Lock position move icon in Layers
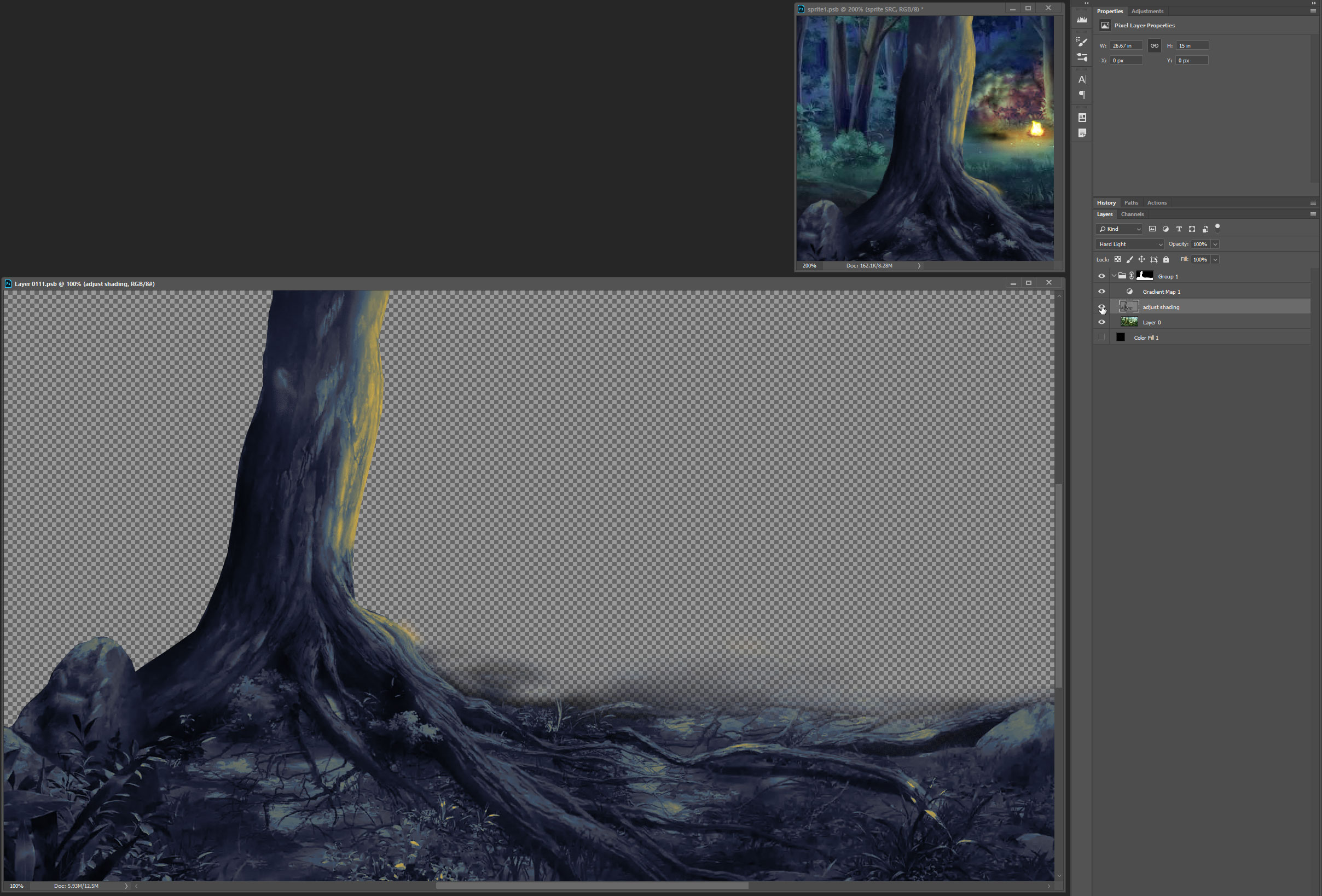The width and height of the screenshot is (1322, 896). (x=1141, y=260)
